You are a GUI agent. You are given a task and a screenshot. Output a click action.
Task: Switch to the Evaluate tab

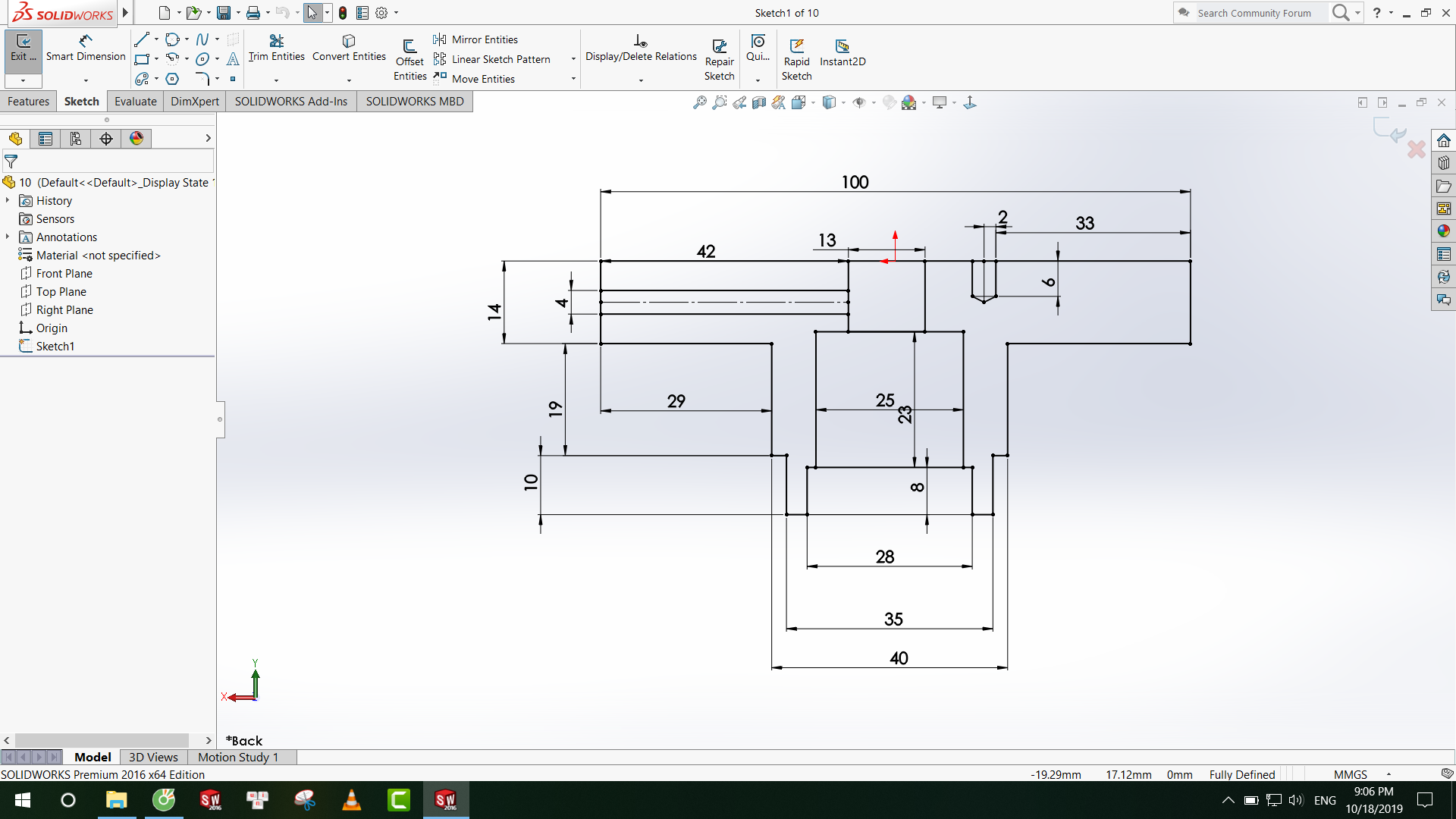tap(135, 102)
